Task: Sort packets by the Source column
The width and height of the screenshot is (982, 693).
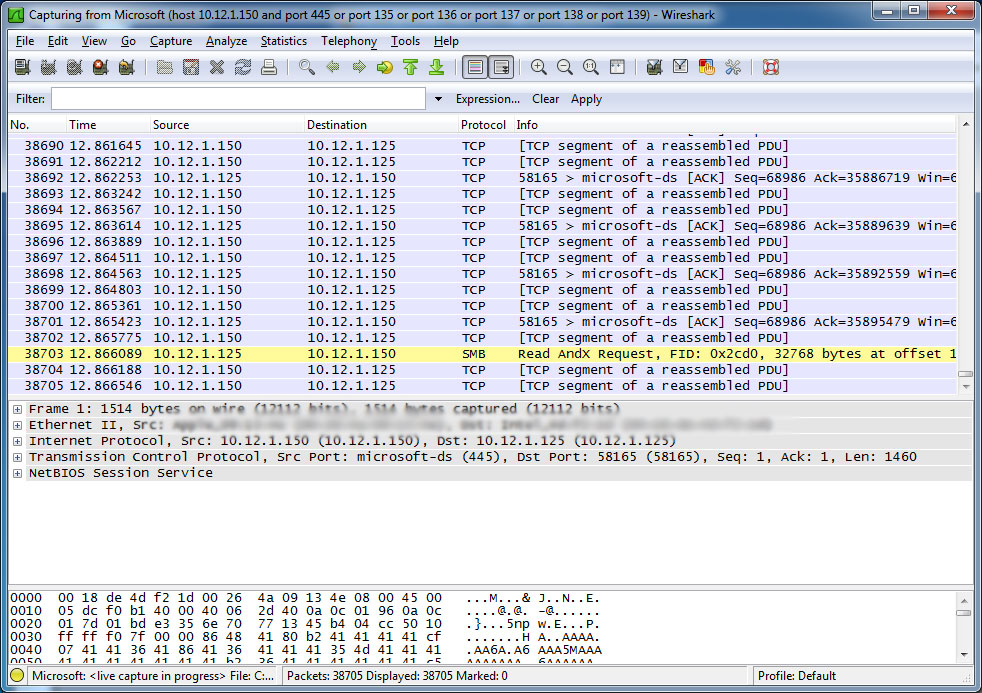Action: pos(227,125)
